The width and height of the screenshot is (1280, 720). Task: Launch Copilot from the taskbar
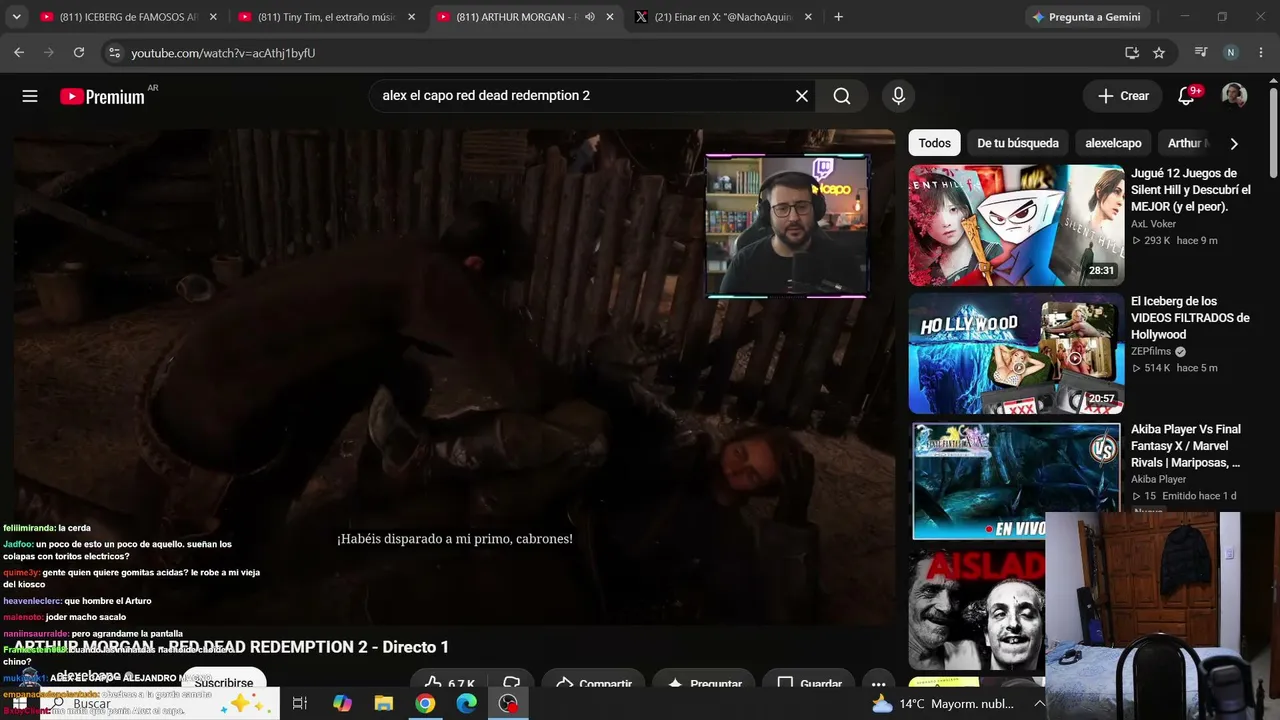pyautogui.click(x=342, y=704)
